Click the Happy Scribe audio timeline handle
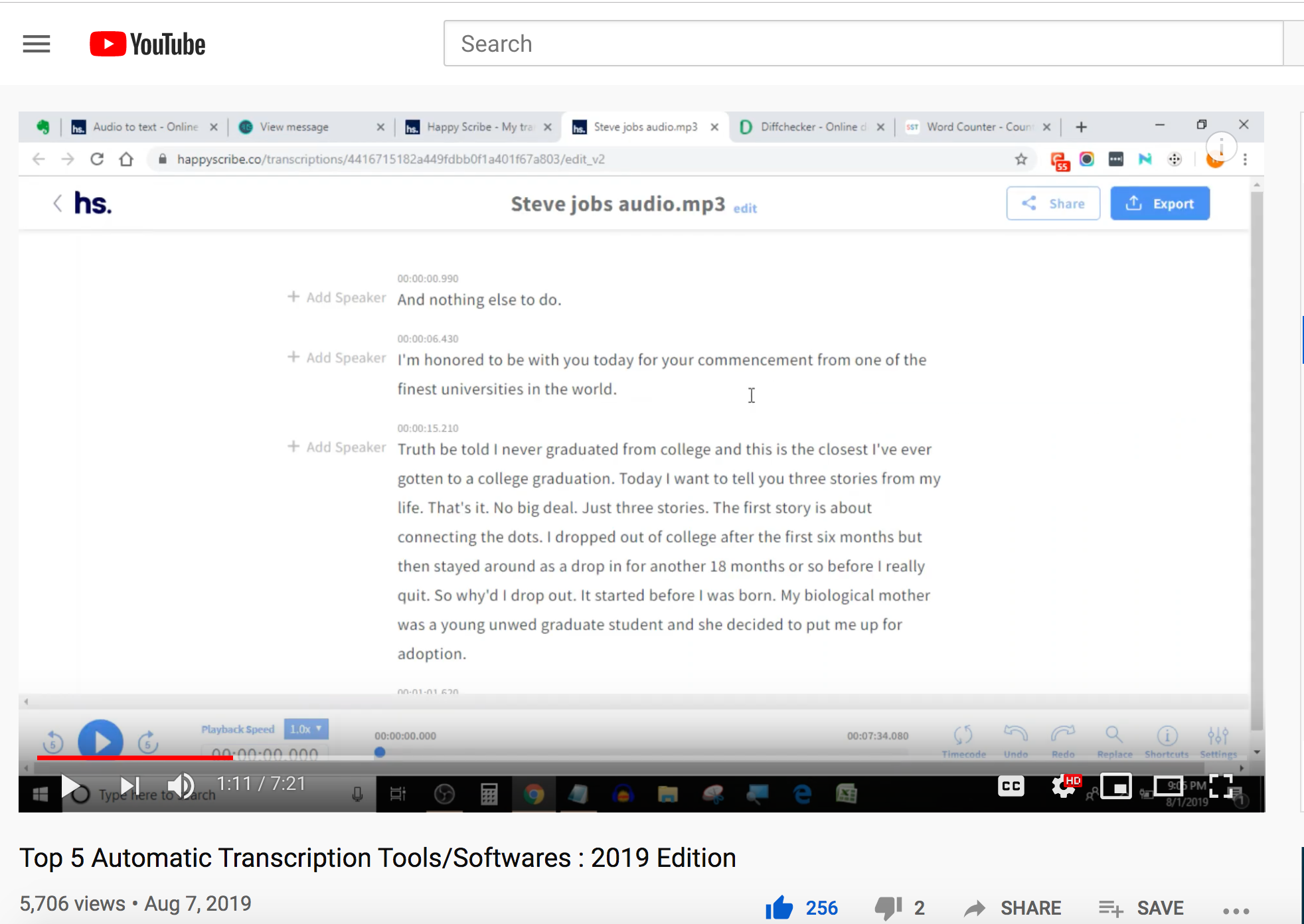Screen dimensions: 1304x924 (x=380, y=752)
